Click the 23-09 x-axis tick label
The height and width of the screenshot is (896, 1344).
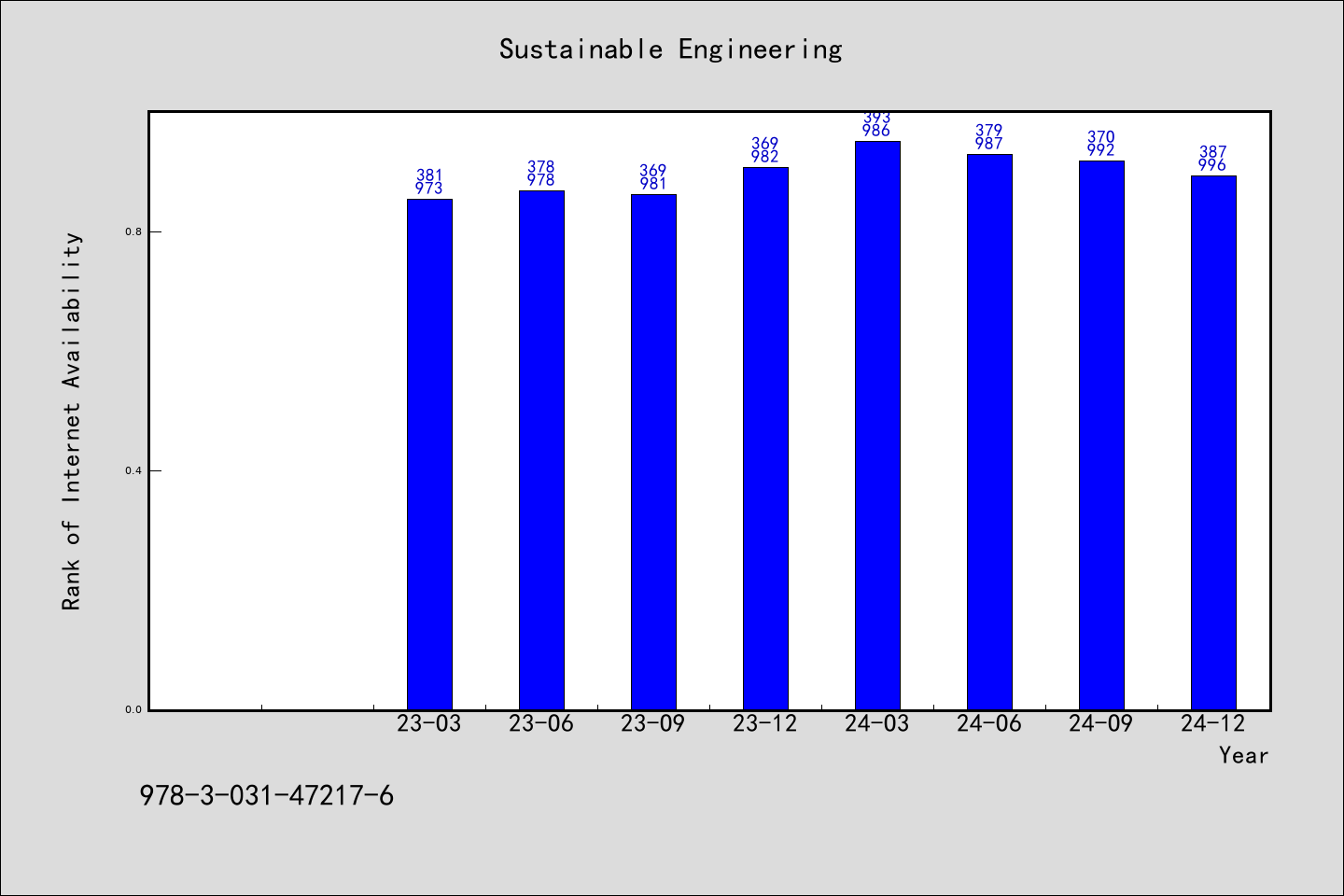pos(653,723)
